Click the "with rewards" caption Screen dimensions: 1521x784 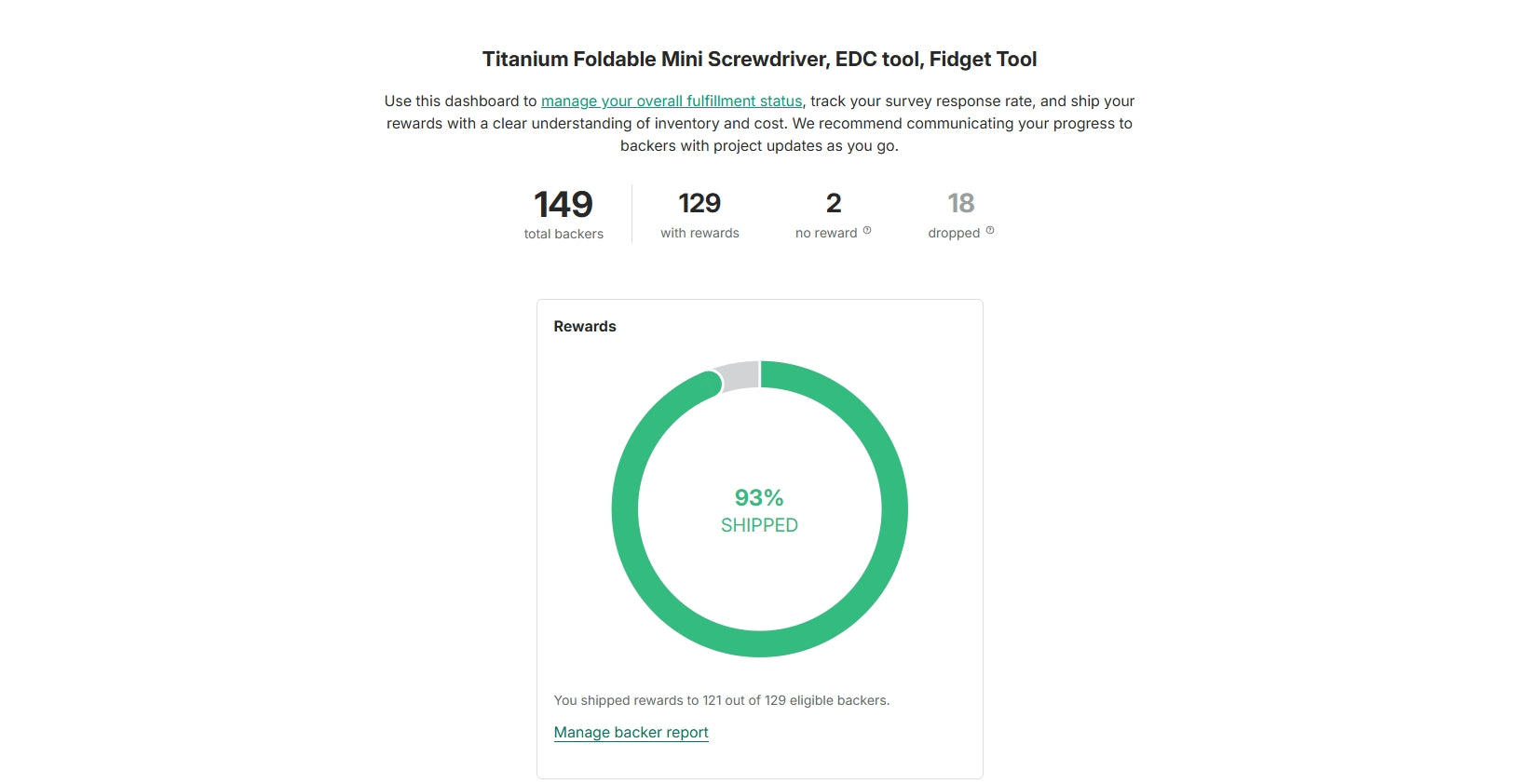(699, 234)
